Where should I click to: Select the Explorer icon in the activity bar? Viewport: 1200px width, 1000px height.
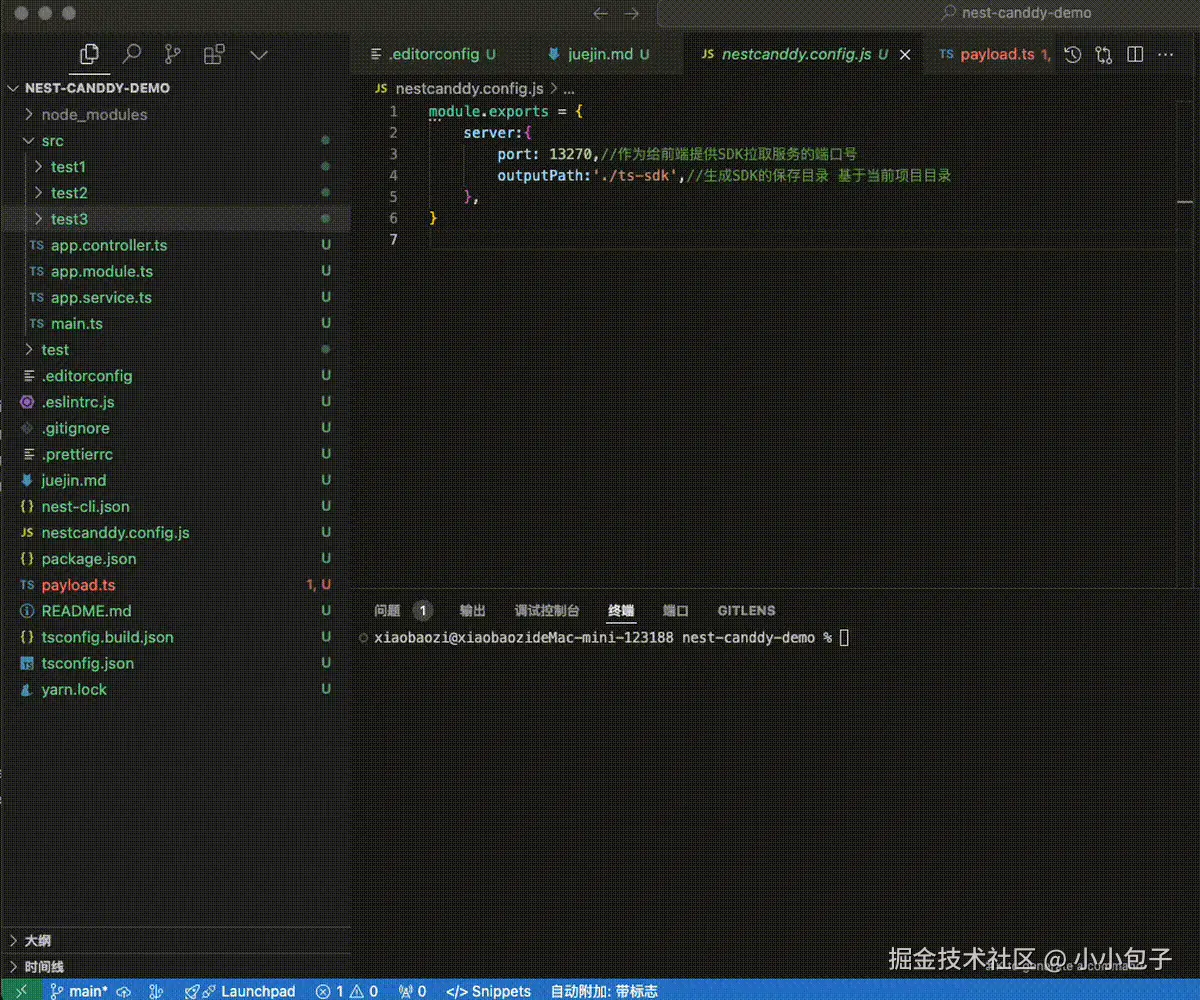tap(90, 54)
